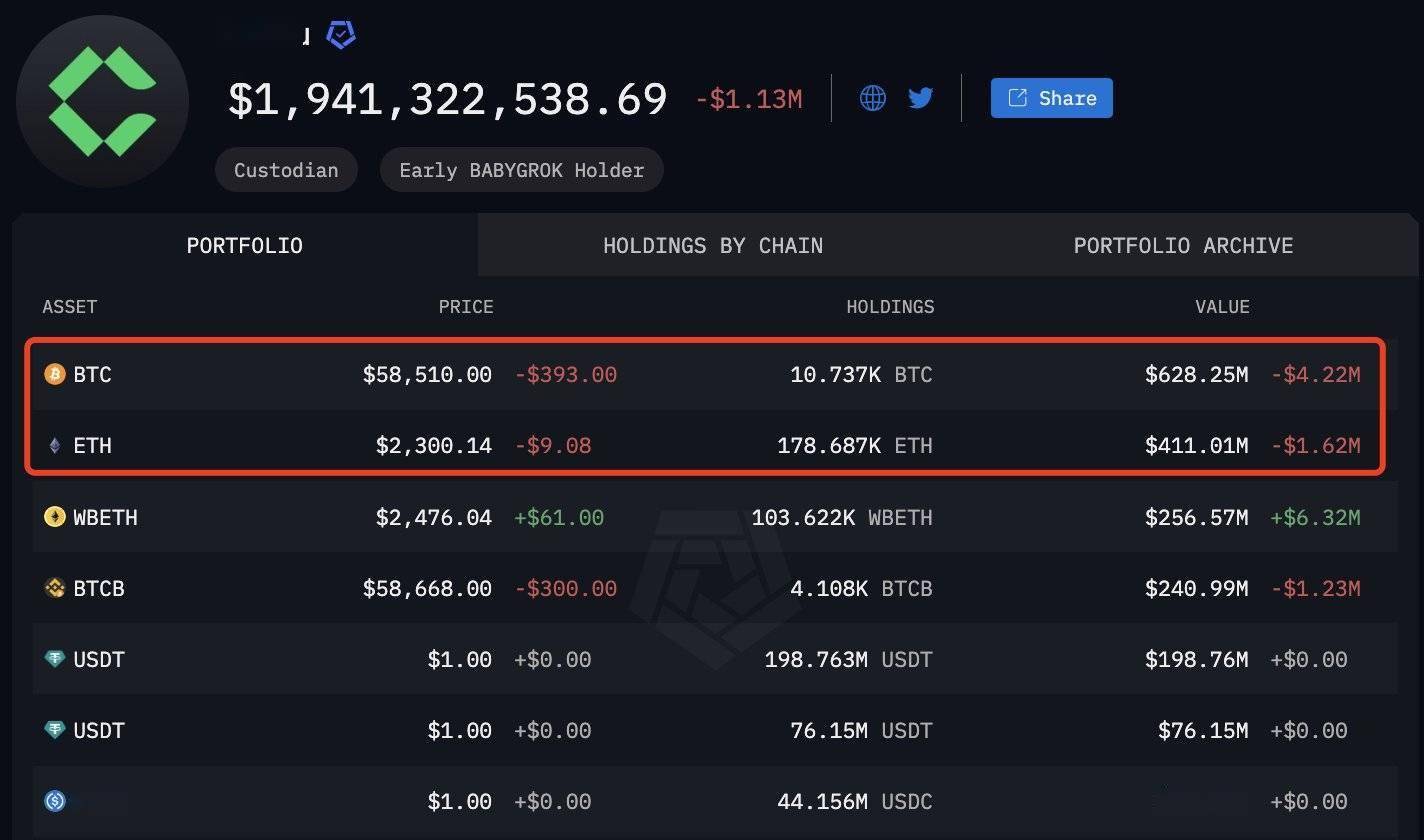1424x840 pixels.
Task: Sort by the HOLDINGS column header
Action: [890, 307]
